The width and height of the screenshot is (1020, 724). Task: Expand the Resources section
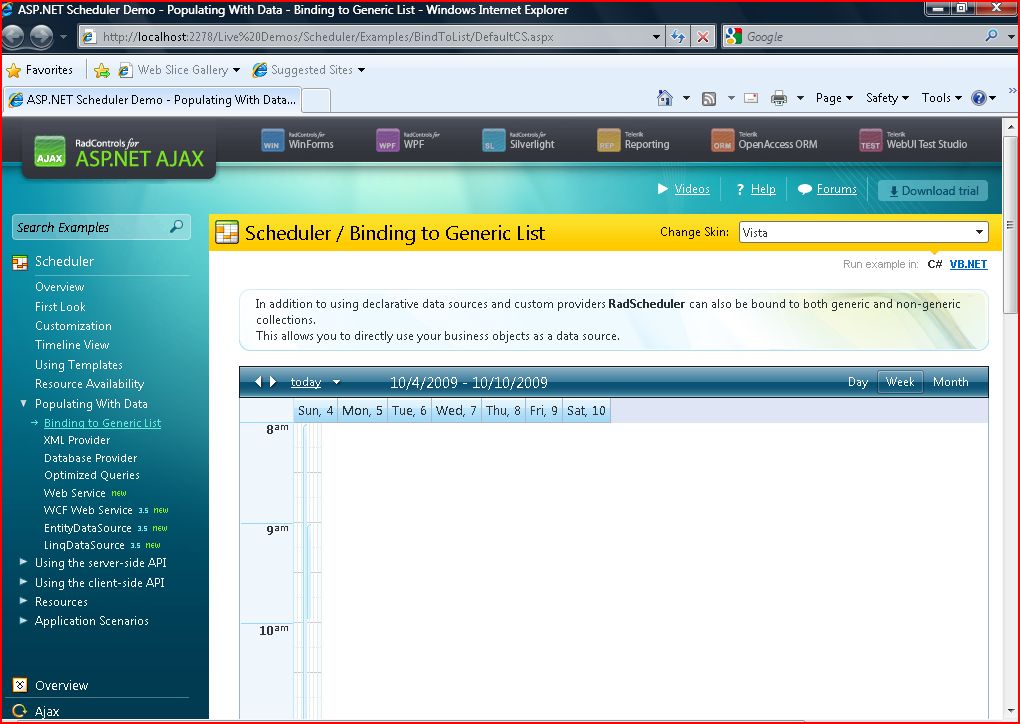pos(23,601)
